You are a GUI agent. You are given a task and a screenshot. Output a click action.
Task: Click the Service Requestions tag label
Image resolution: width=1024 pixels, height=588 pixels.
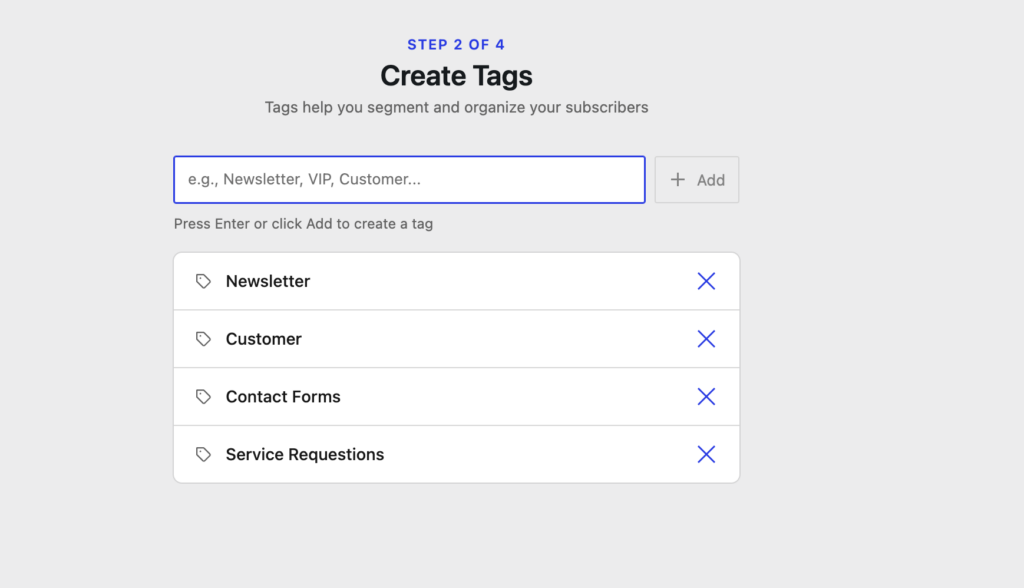pos(304,454)
